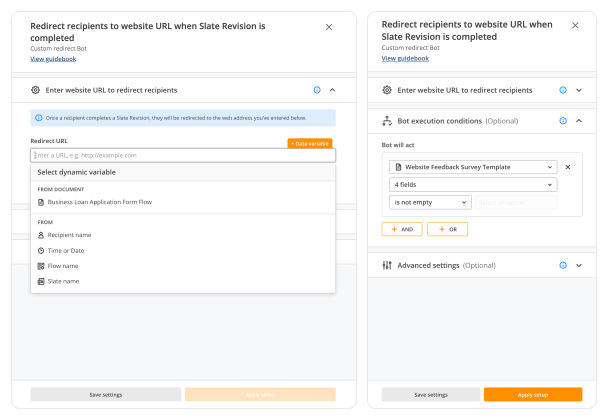Image resolution: width=608 pixels, height=420 pixels.
Task: Click info icon for Enter website URL, right panel
Action: [563, 90]
